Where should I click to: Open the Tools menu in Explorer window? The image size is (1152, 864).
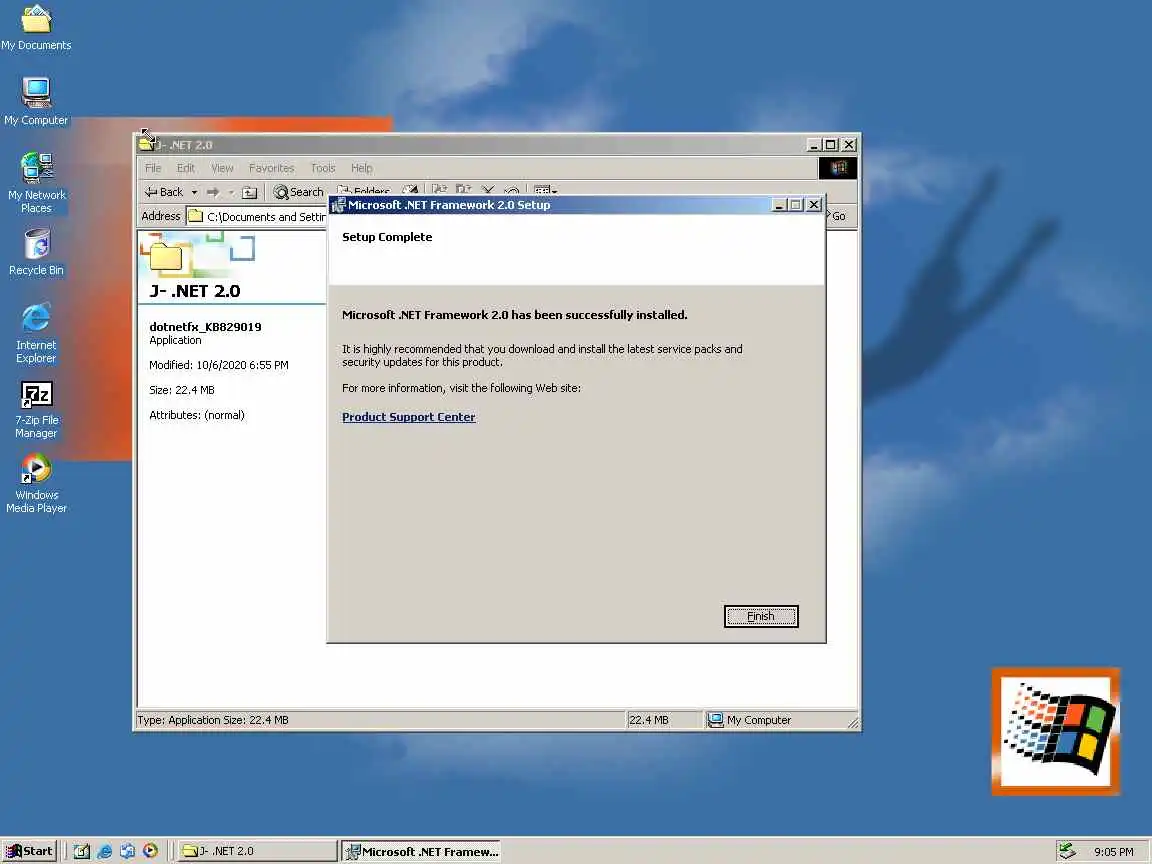click(x=323, y=168)
